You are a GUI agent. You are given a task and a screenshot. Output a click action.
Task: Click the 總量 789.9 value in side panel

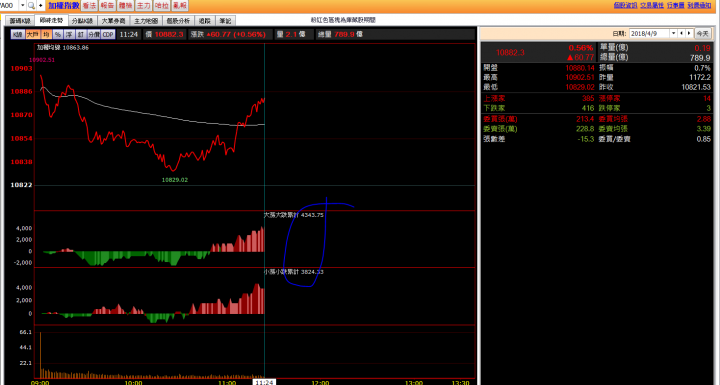coord(700,58)
